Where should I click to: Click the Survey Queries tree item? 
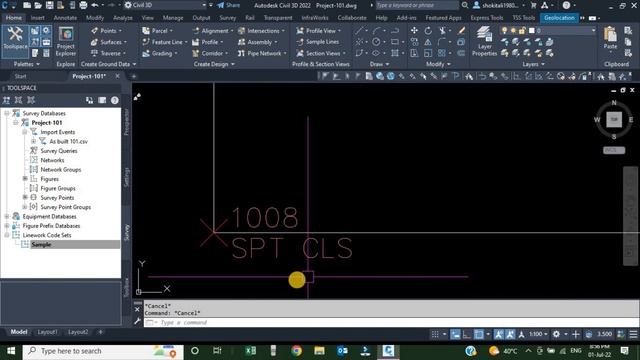click(x=59, y=151)
